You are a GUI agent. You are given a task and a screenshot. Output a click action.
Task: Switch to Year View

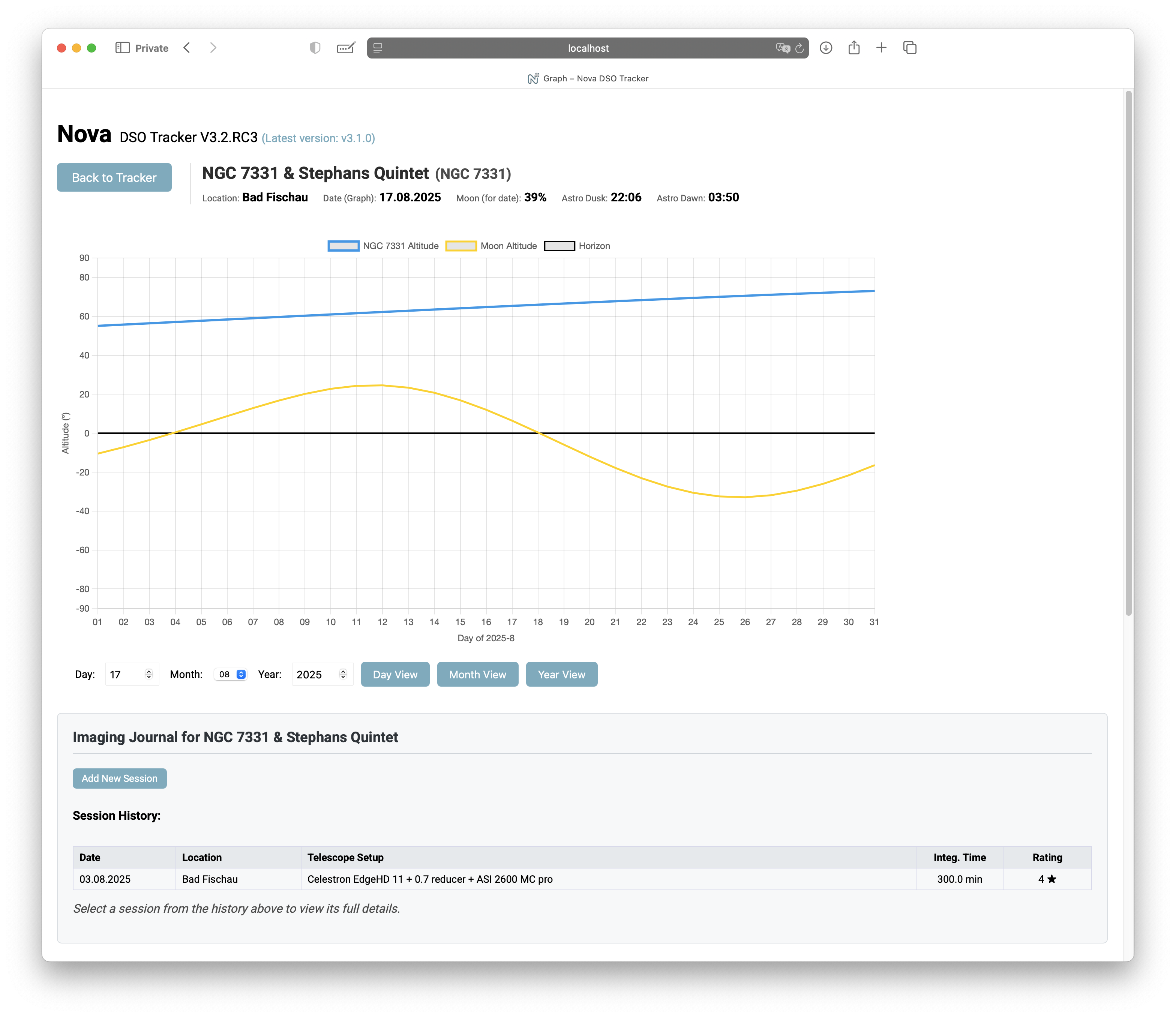561,674
